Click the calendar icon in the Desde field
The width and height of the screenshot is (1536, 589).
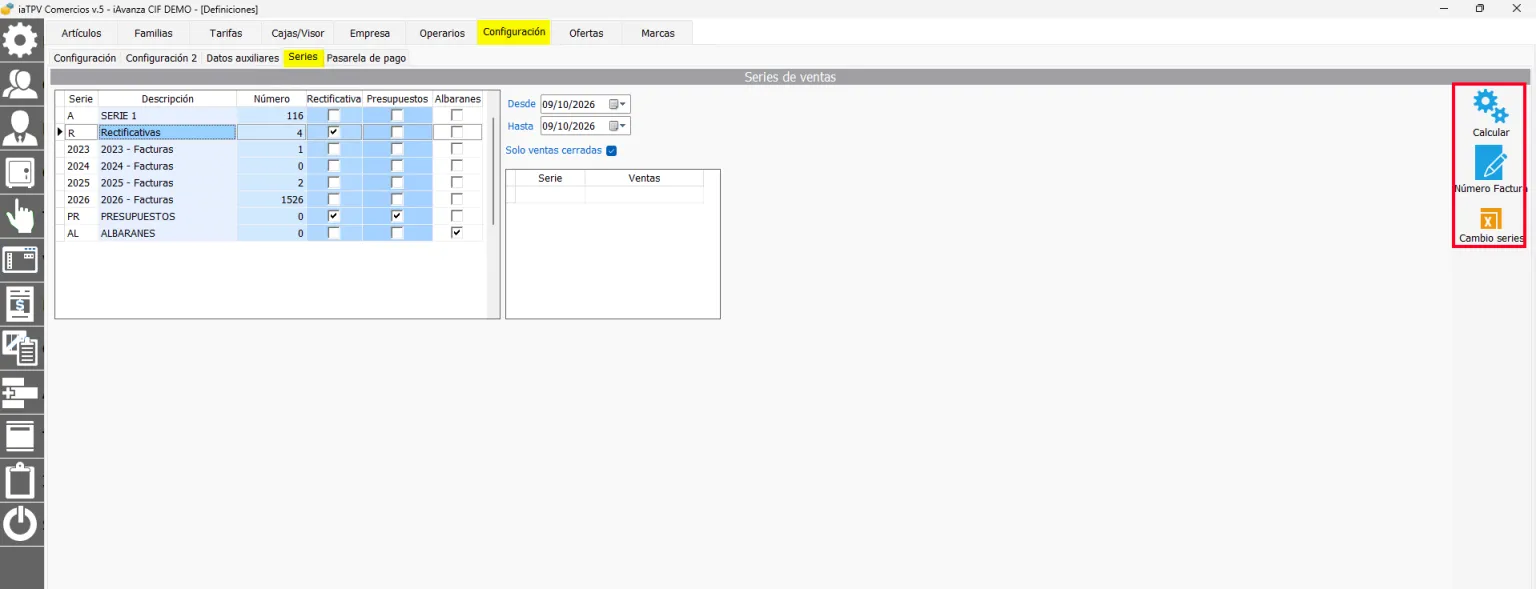point(614,104)
